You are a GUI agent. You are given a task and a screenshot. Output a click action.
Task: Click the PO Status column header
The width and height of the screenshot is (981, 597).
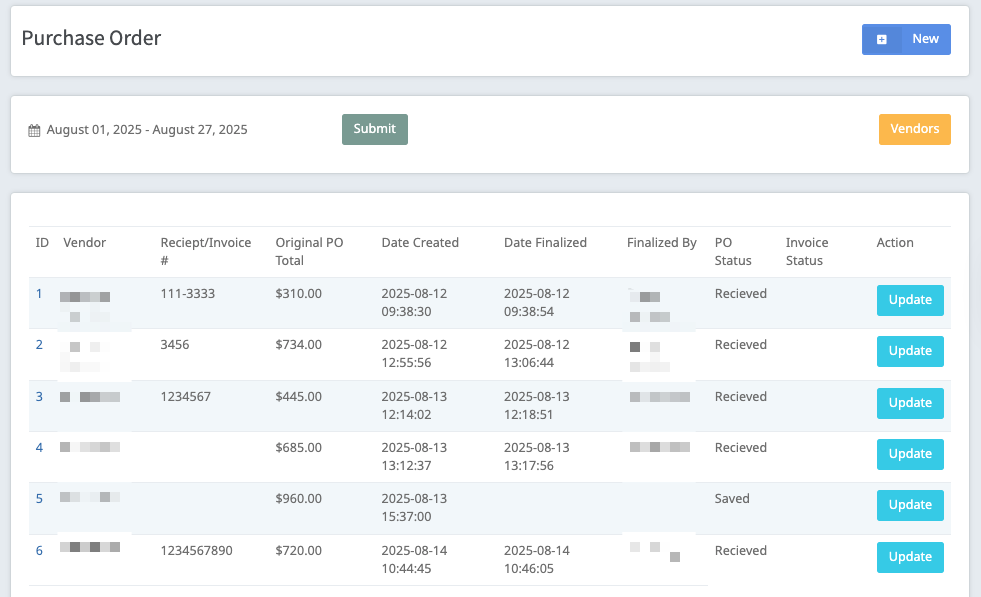coord(724,251)
